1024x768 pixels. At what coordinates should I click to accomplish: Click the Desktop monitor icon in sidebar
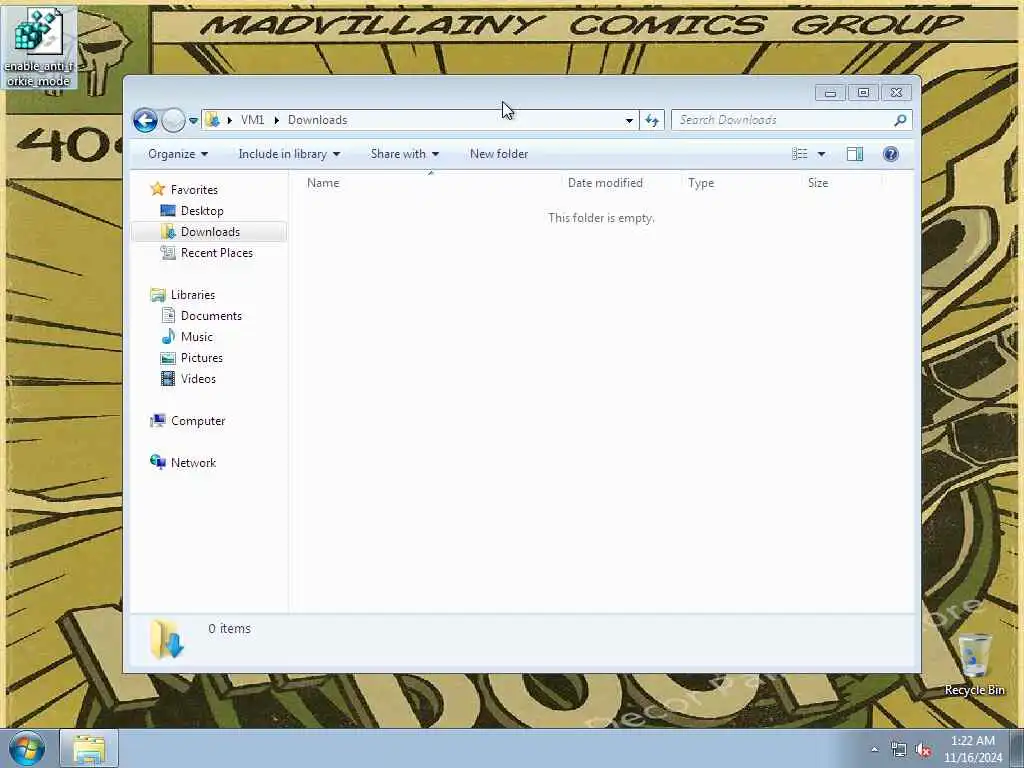click(168, 211)
